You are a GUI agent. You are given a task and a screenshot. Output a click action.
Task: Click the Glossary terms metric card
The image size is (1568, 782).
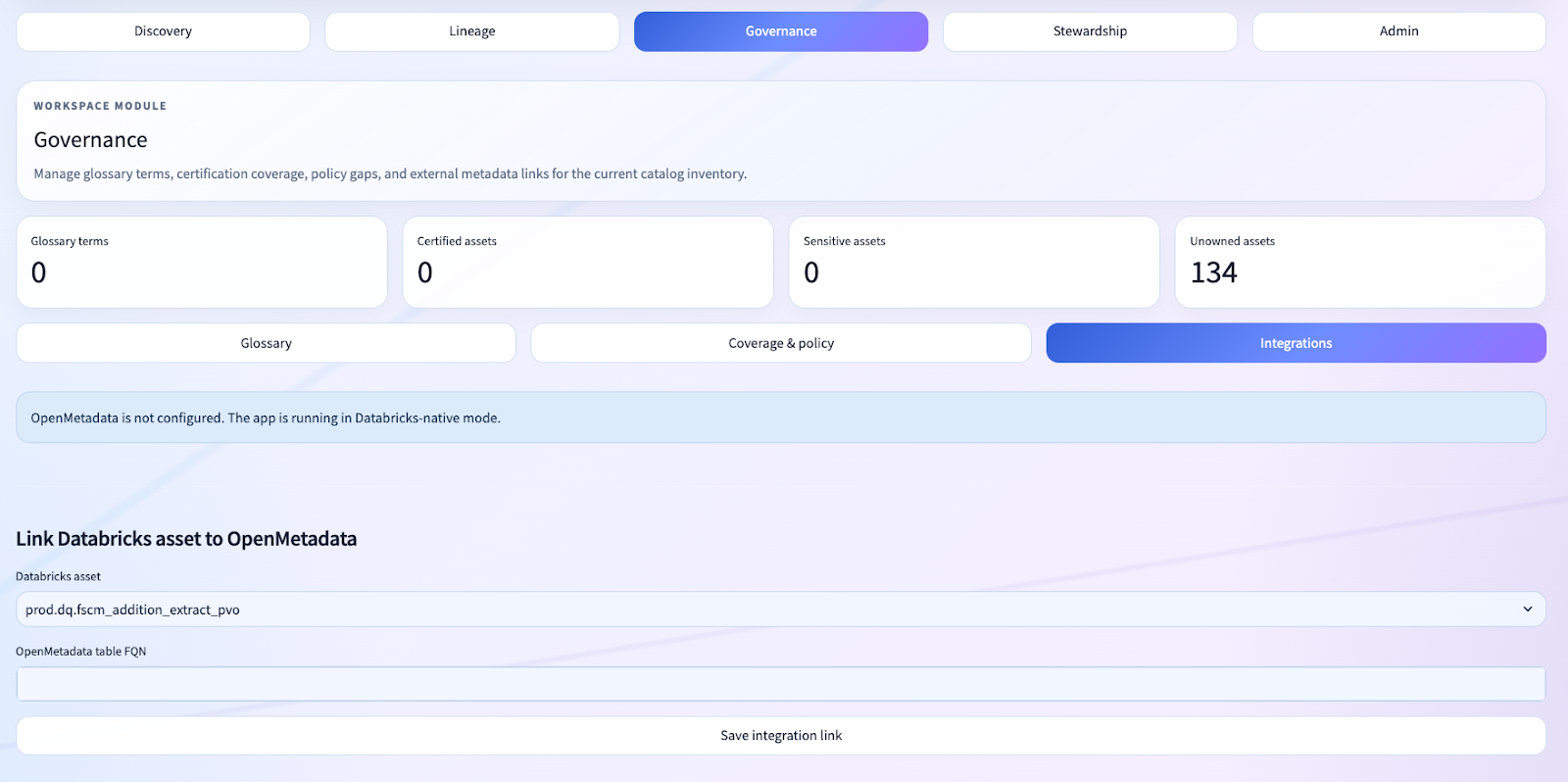[x=201, y=262]
